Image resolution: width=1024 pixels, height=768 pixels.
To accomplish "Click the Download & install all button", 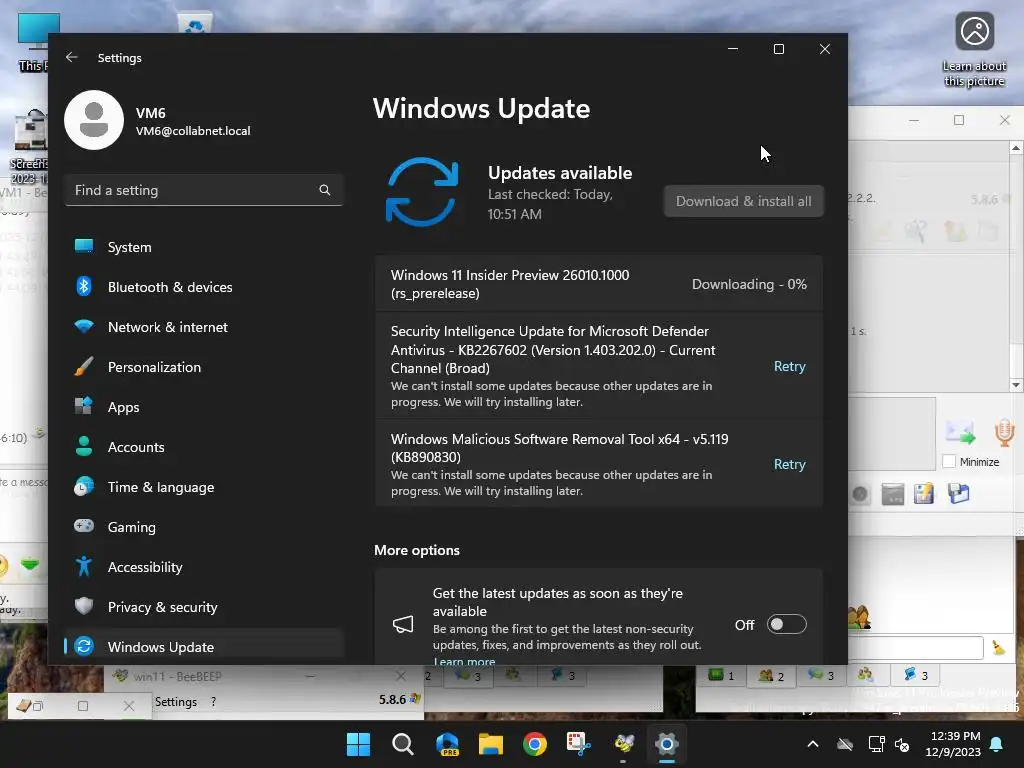I will coord(744,201).
